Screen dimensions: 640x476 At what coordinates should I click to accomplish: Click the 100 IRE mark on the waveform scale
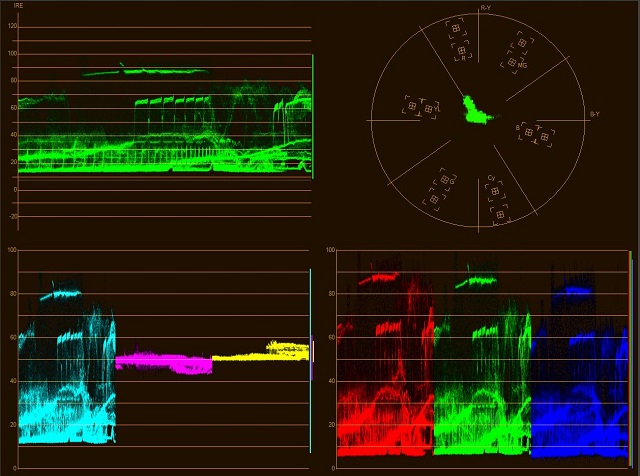click(x=12, y=54)
